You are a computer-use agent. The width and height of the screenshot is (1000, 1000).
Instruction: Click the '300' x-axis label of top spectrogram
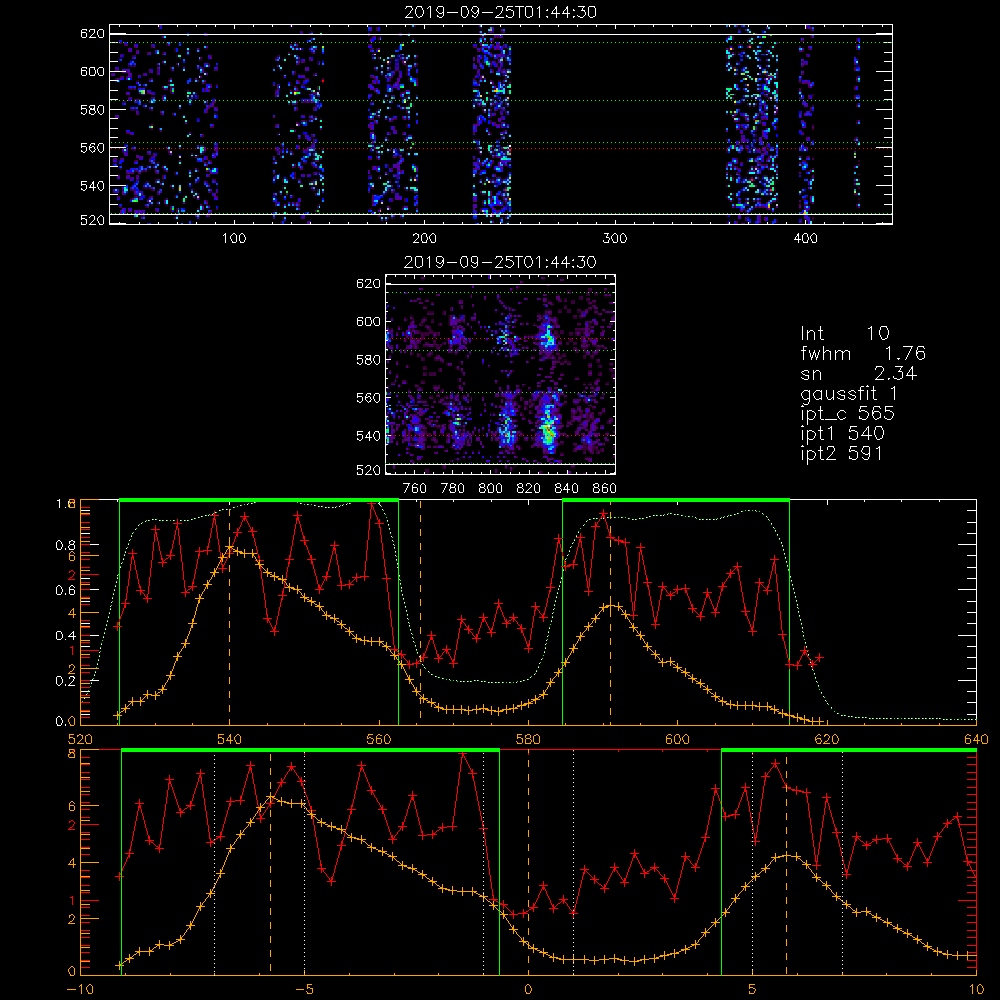[x=615, y=239]
